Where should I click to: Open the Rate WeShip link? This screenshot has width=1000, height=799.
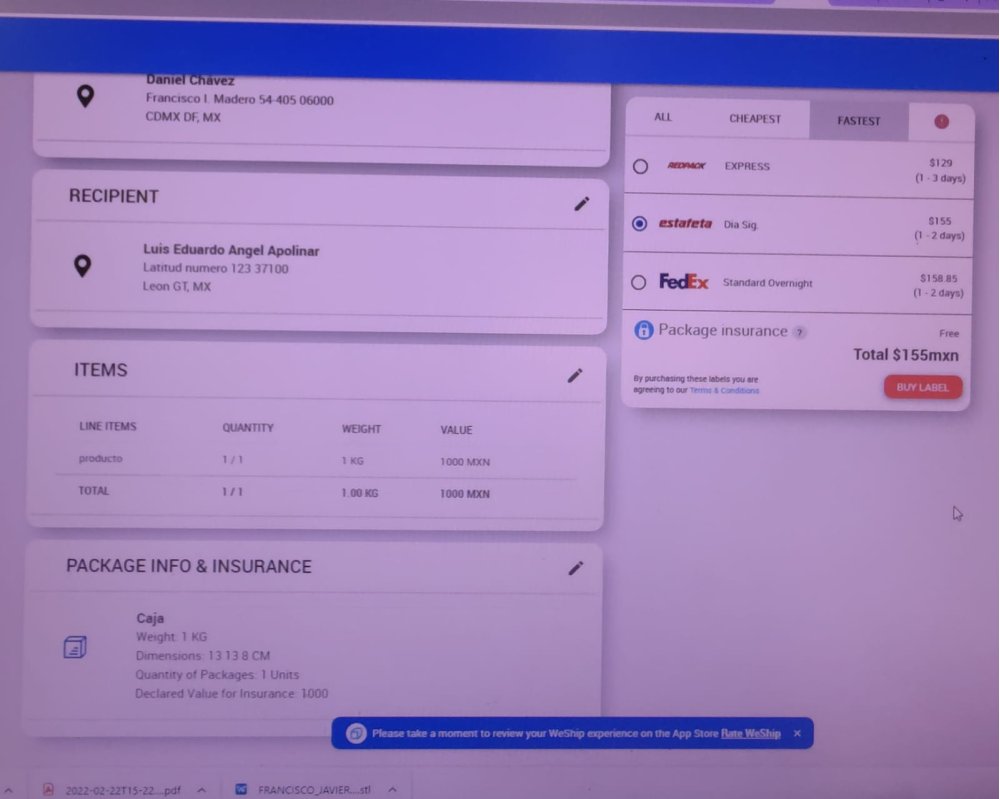pos(751,733)
